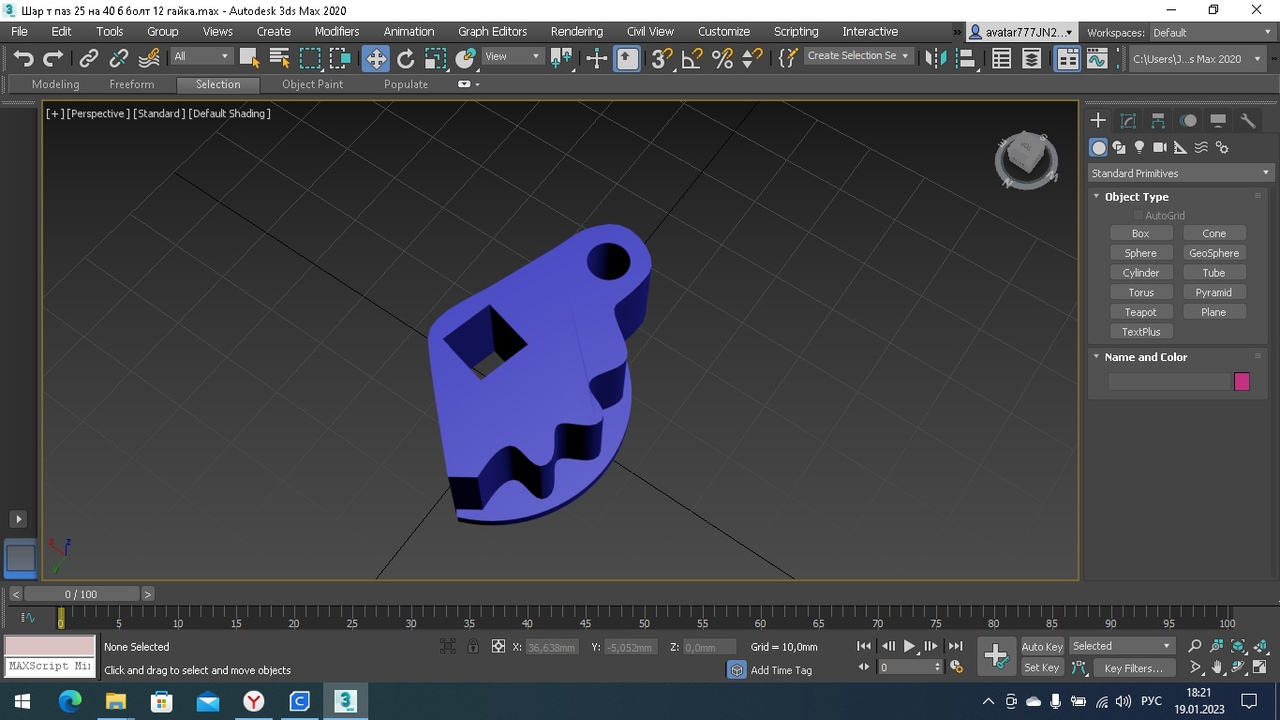
Task: Click the Sphere primitive button
Action: click(x=1140, y=253)
